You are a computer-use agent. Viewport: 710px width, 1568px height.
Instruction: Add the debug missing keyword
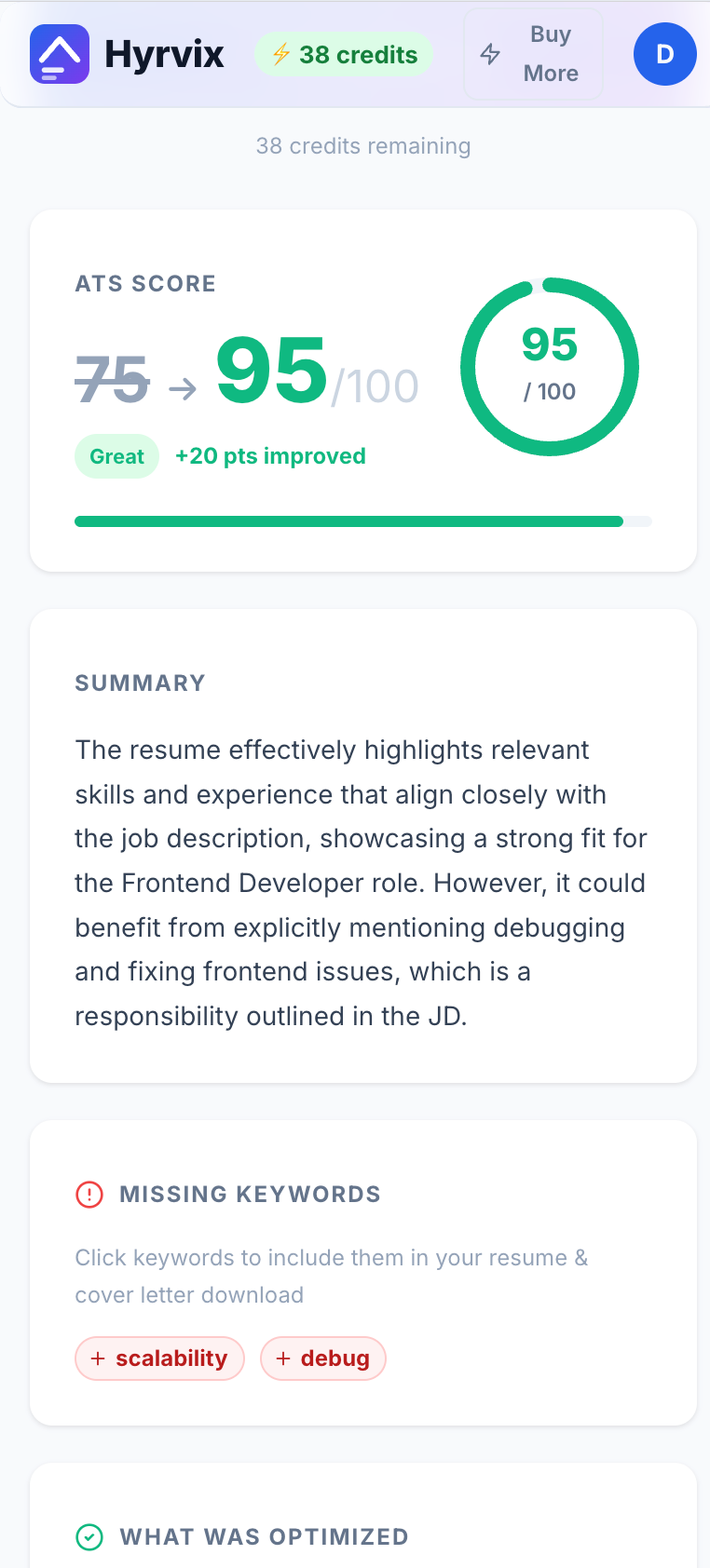(323, 1358)
